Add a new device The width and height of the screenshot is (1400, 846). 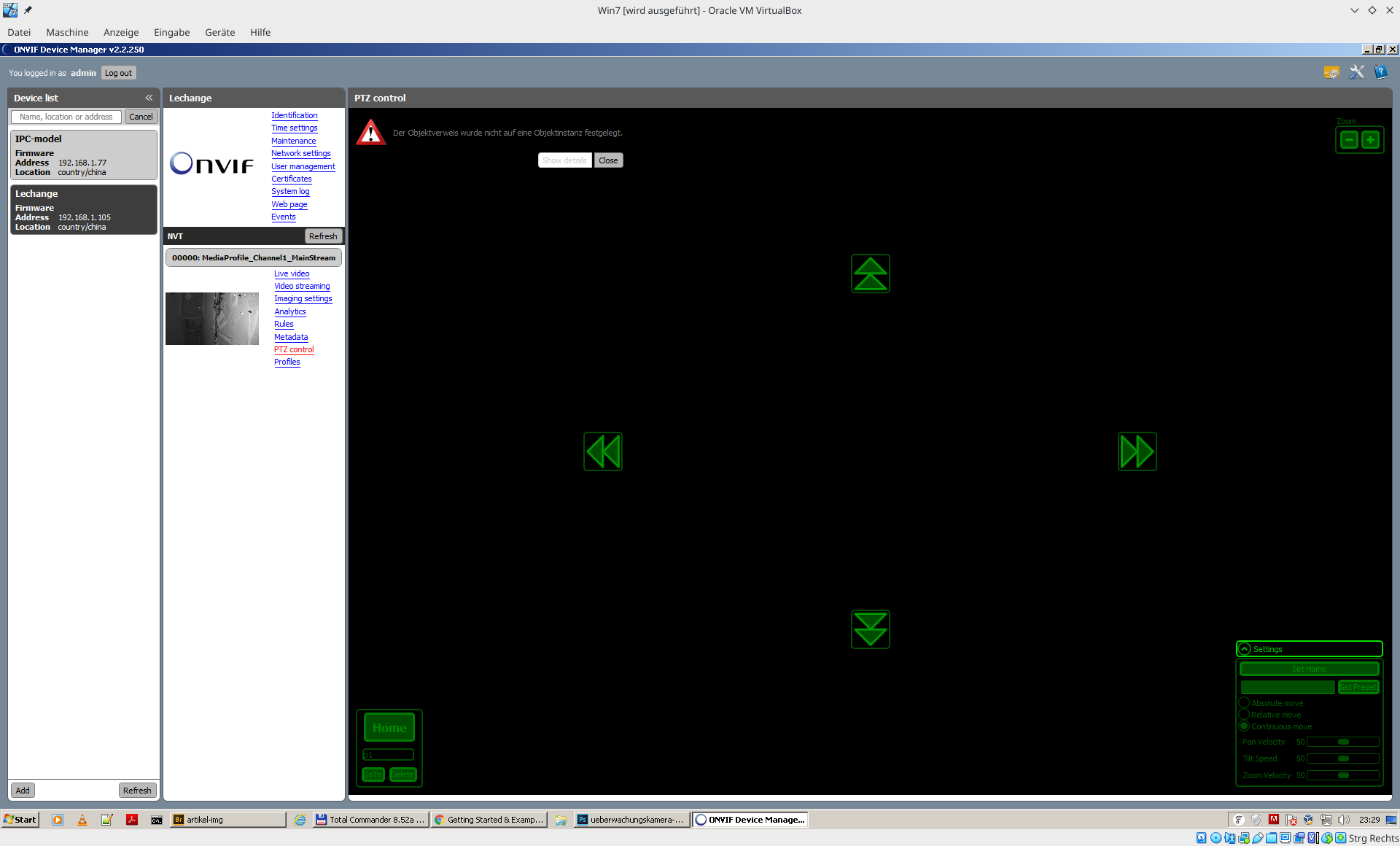coord(23,791)
